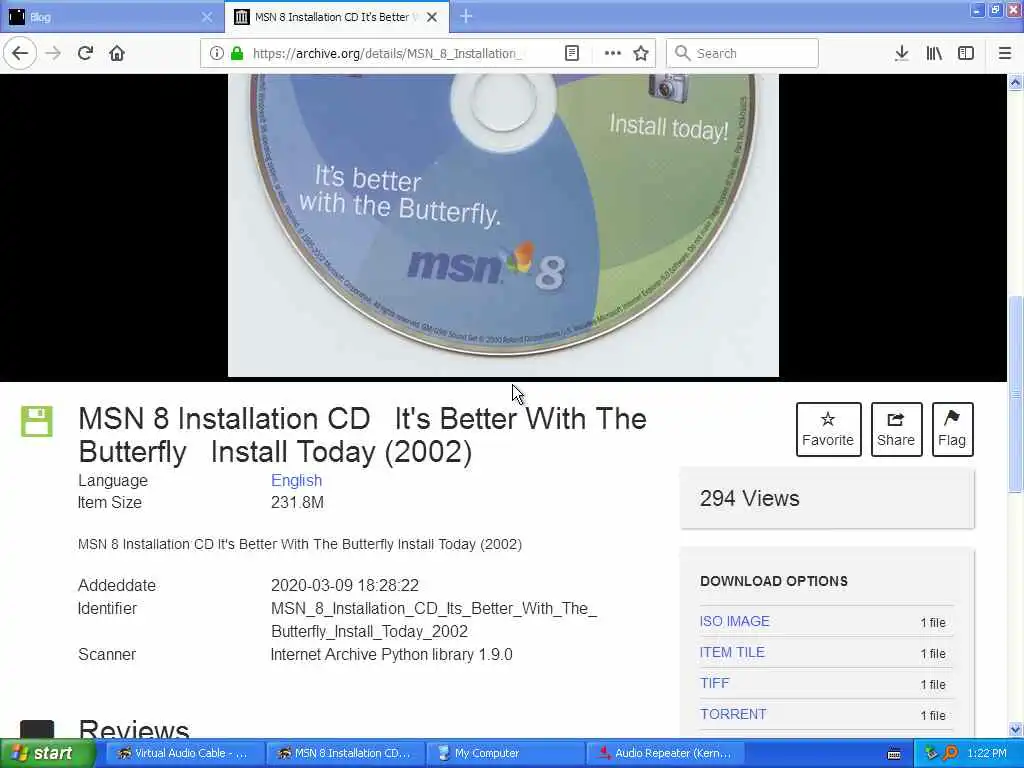Download the ISO IMAGE file

click(x=735, y=621)
